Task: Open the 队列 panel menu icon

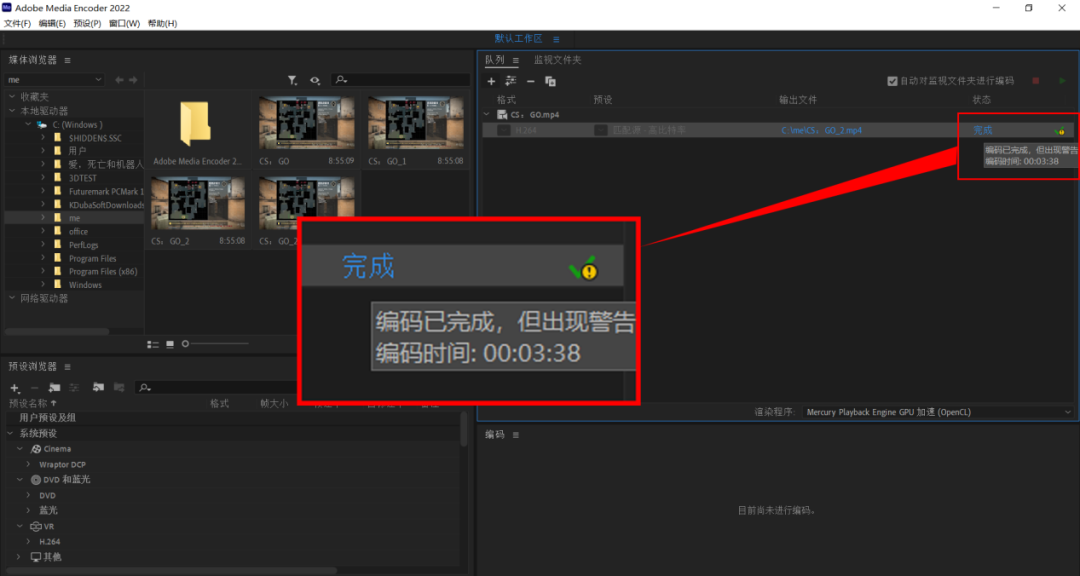Action: point(515,61)
